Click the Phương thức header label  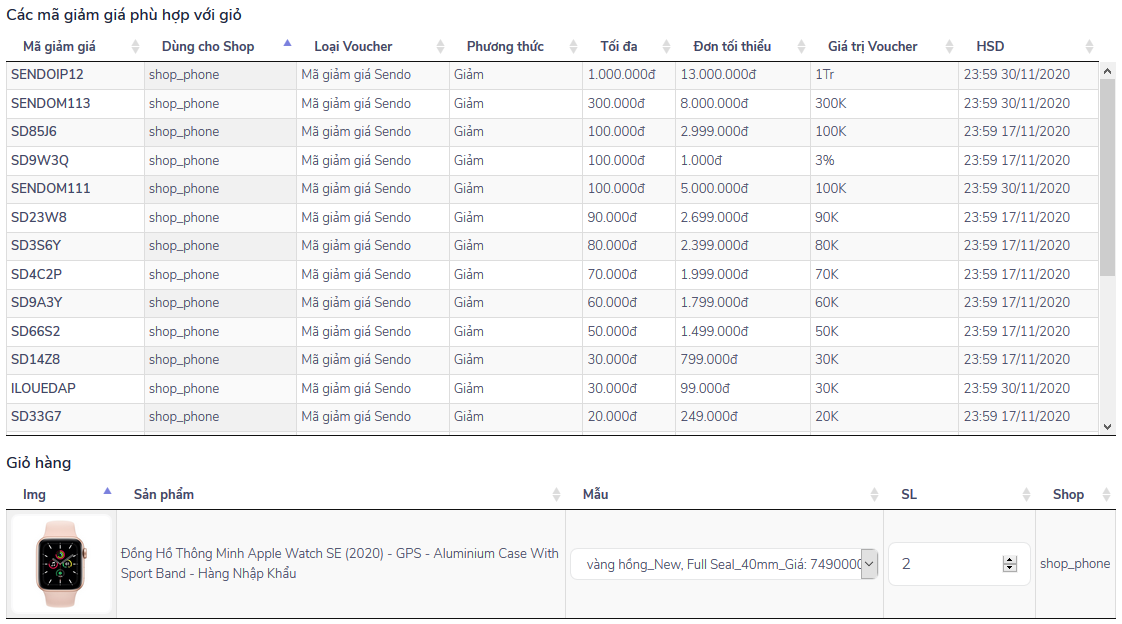(x=505, y=47)
